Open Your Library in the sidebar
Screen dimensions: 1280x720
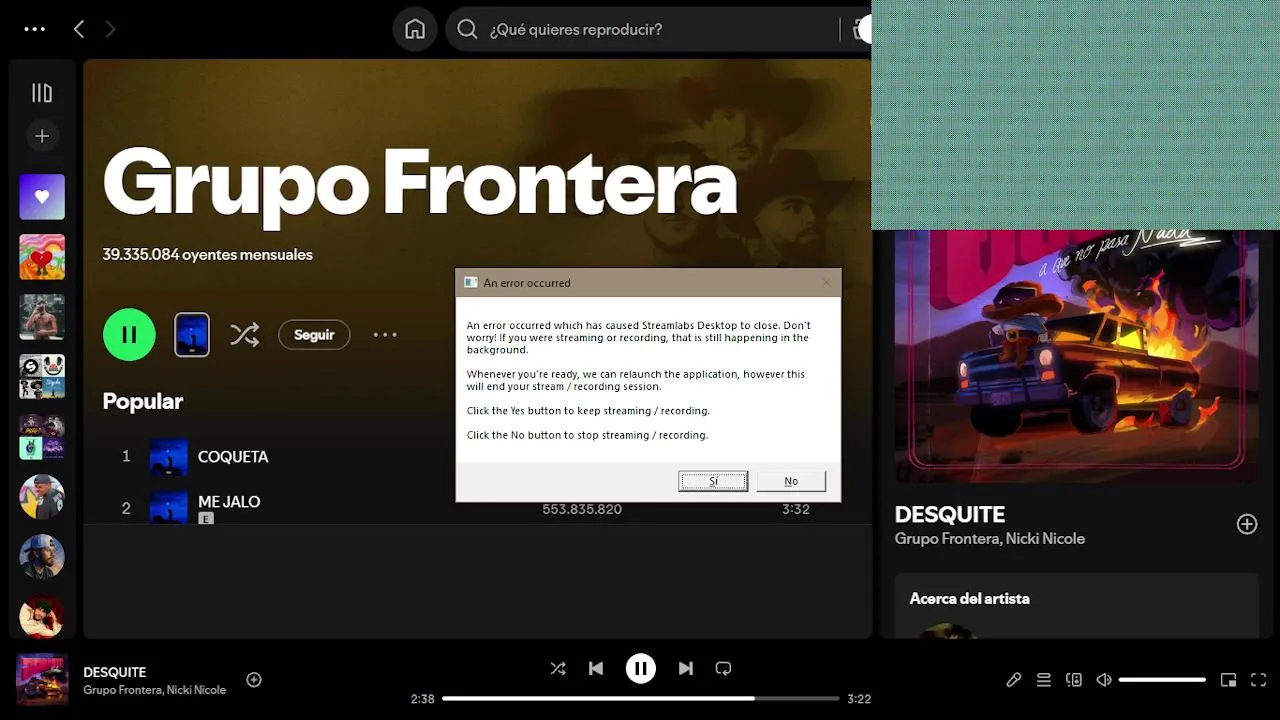click(42, 93)
